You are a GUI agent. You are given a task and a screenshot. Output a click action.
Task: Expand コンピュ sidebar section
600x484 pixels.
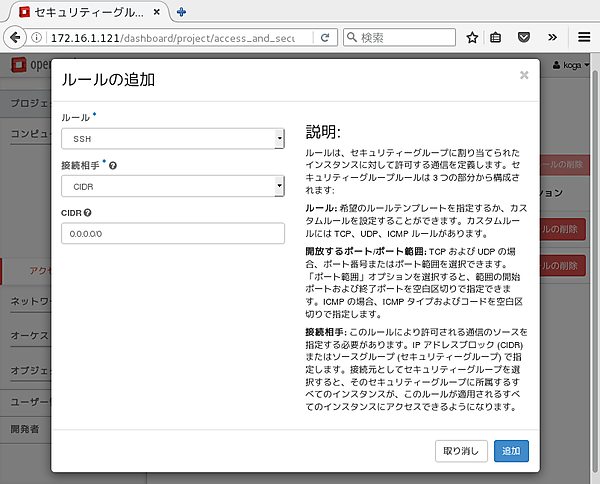point(30,134)
